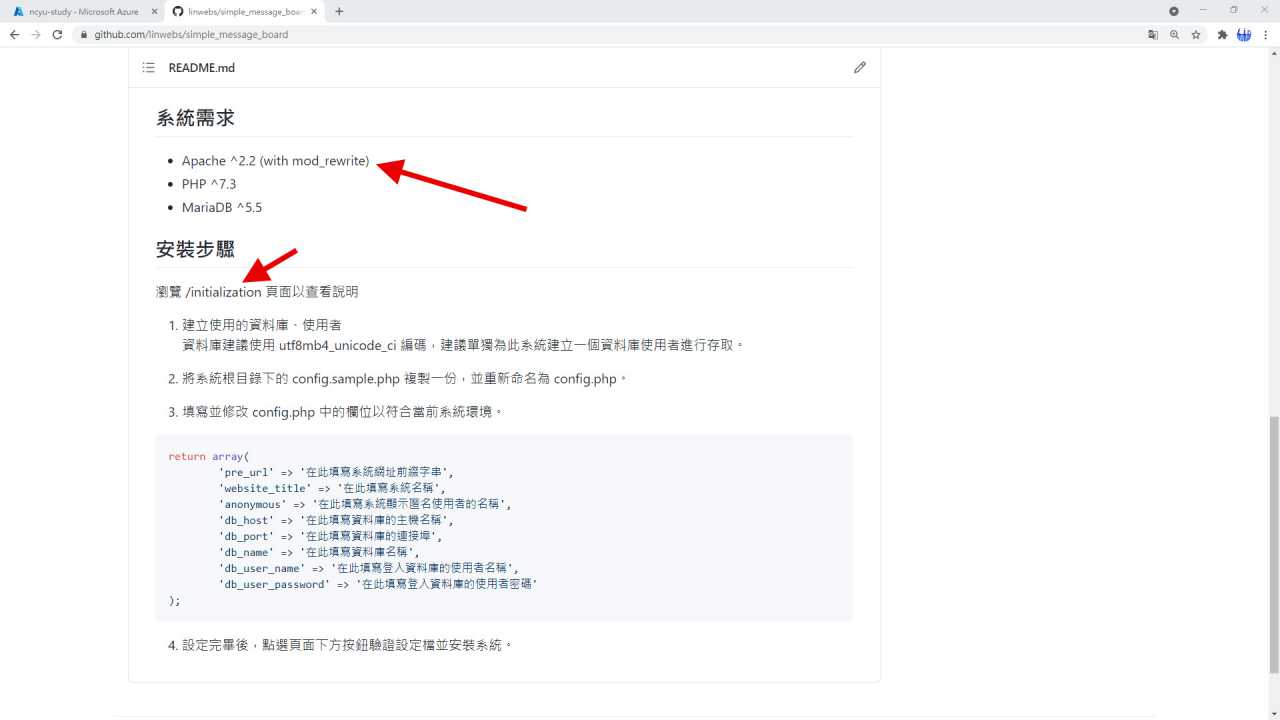Click the translate page icon

pyautogui.click(x=1153, y=34)
